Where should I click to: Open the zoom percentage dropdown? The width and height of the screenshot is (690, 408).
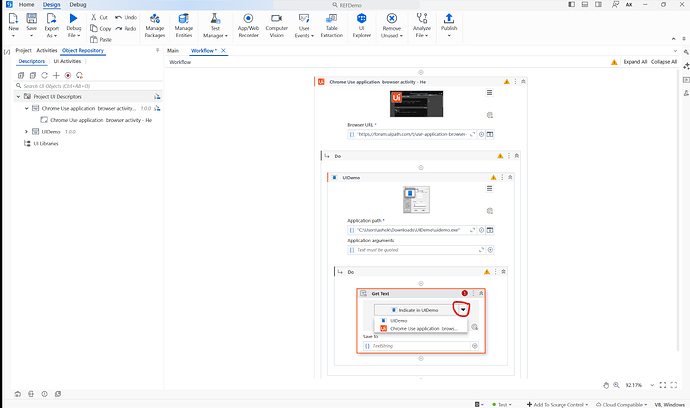(652, 385)
